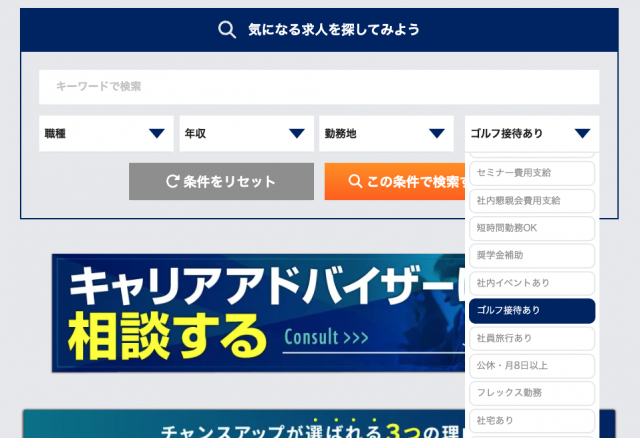This screenshot has width=640, height=438.
Task: Open the 勤務地 dropdown
Action: pyautogui.click(x=386, y=134)
